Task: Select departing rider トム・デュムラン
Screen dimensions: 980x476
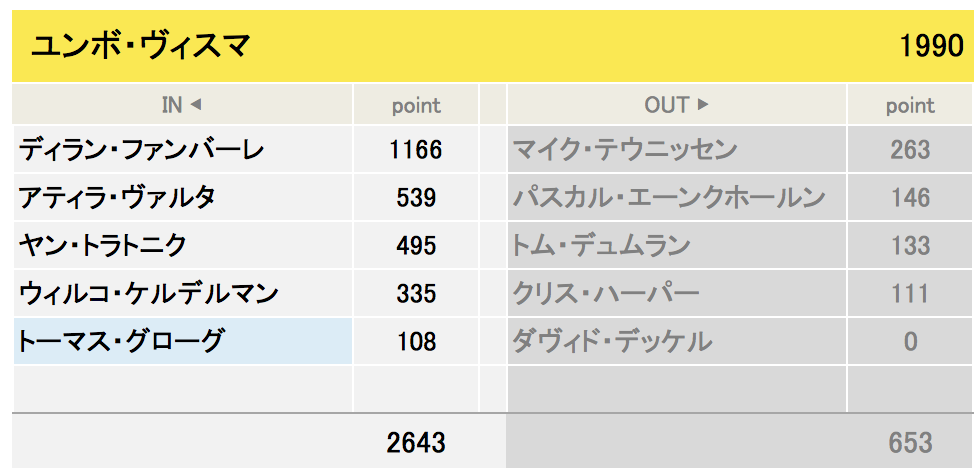Action: point(601,245)
